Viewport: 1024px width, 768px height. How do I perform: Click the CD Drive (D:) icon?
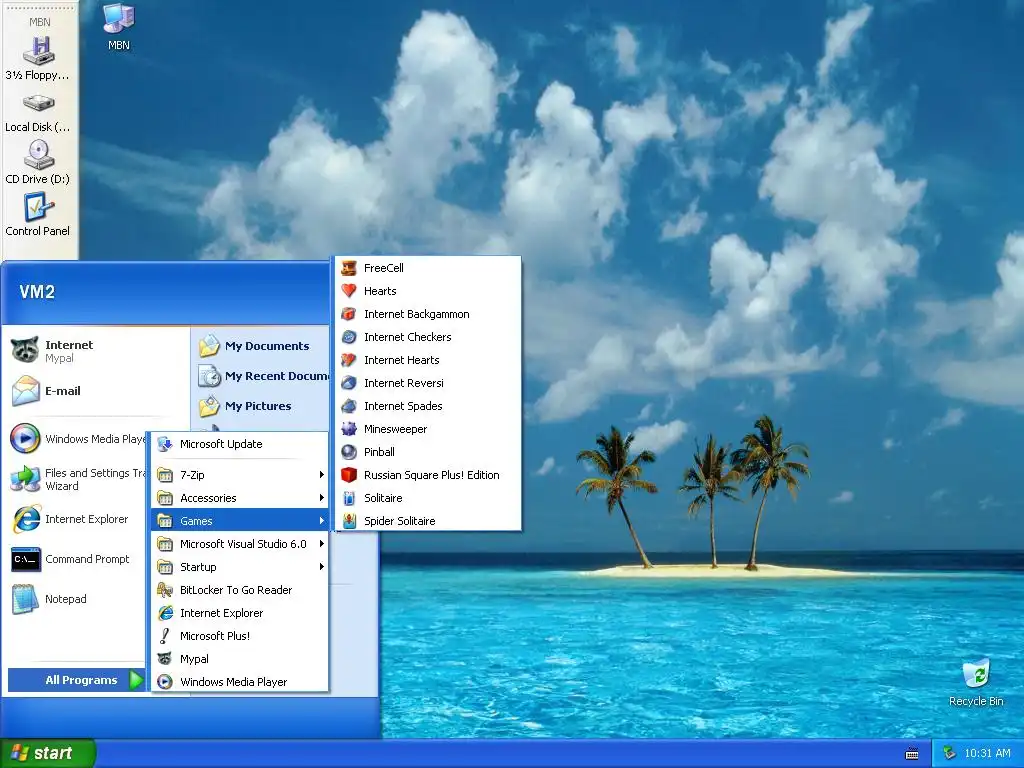(39, 155)
